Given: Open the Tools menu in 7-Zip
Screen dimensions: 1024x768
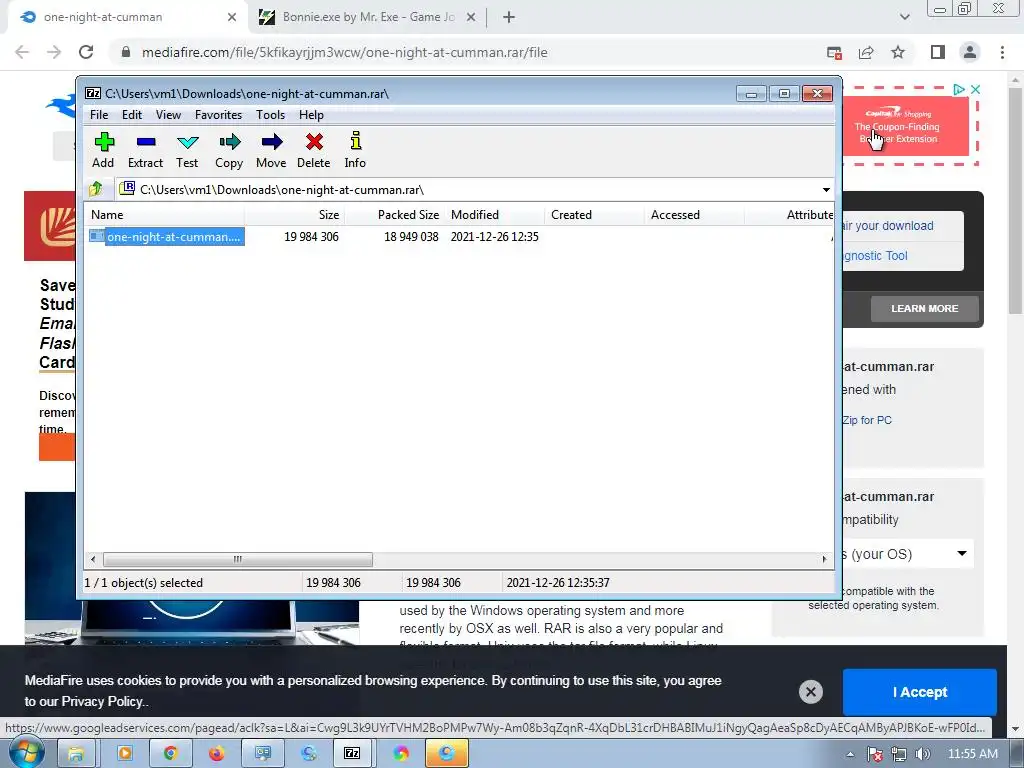Looking at the screenshot, I should click(270, 115).
